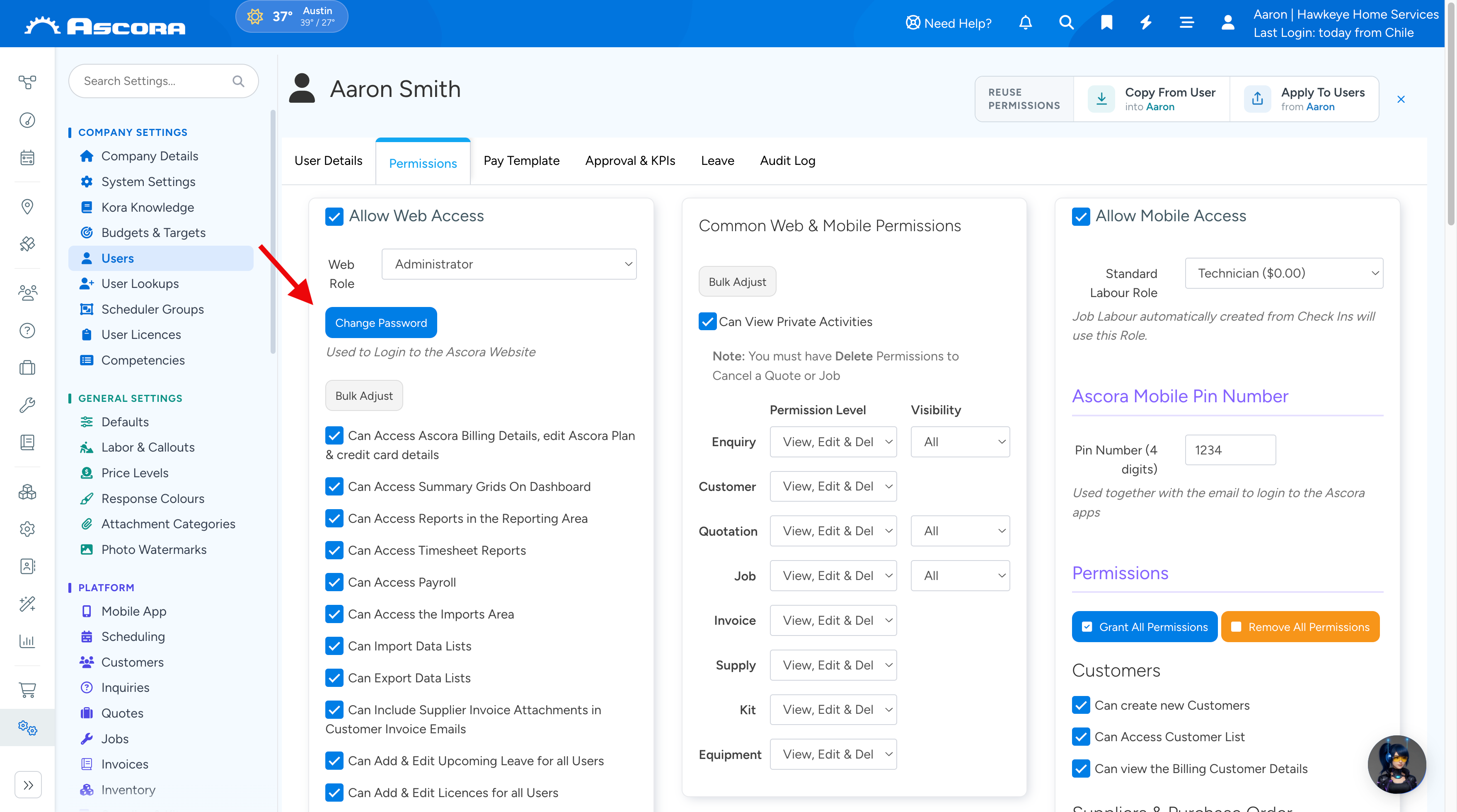Image resolution: width=1457 pixels, height=812 pixels.
Task: Open the magic wand rail icon
Action: click(27, 604)
